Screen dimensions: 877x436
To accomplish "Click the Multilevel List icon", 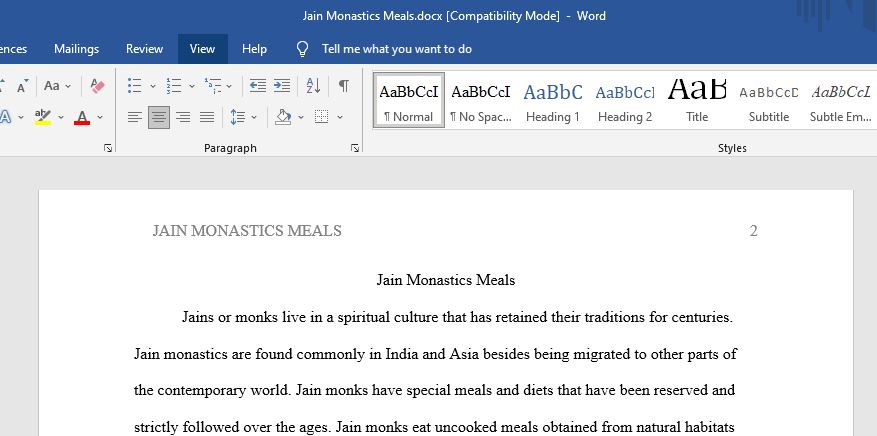I will pos(213,86).
